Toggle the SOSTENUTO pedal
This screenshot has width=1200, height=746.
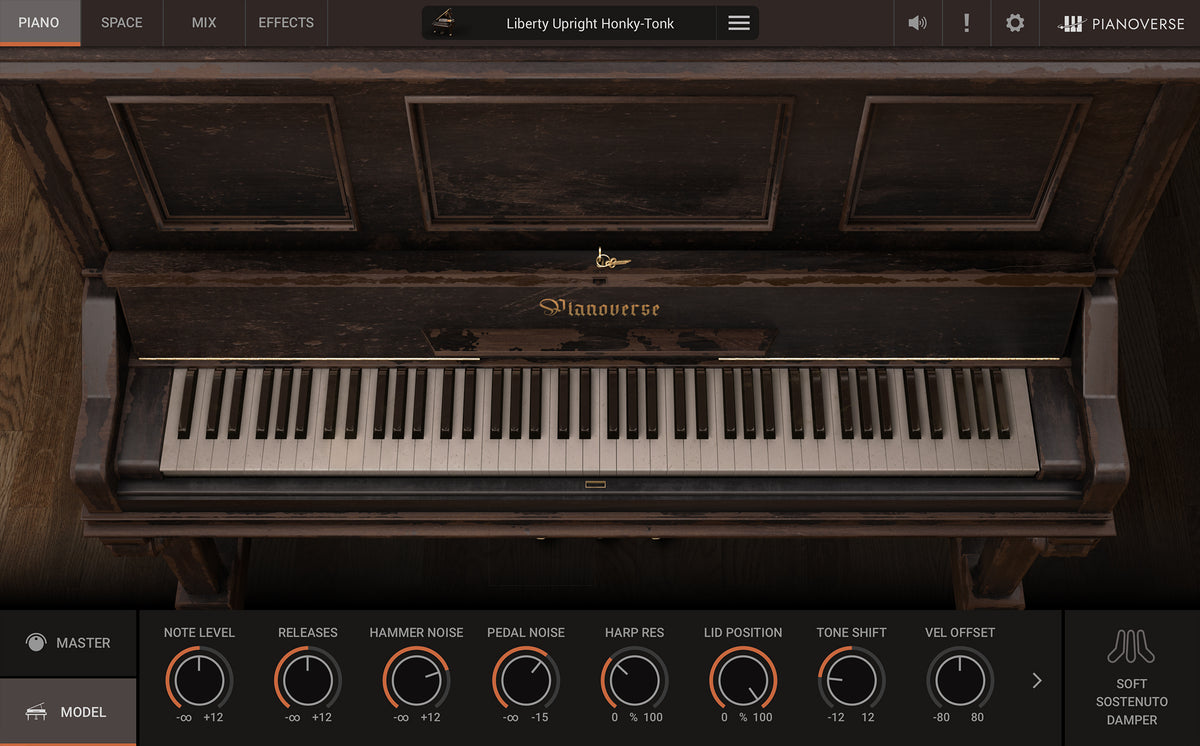click(x=1132, y=702)
